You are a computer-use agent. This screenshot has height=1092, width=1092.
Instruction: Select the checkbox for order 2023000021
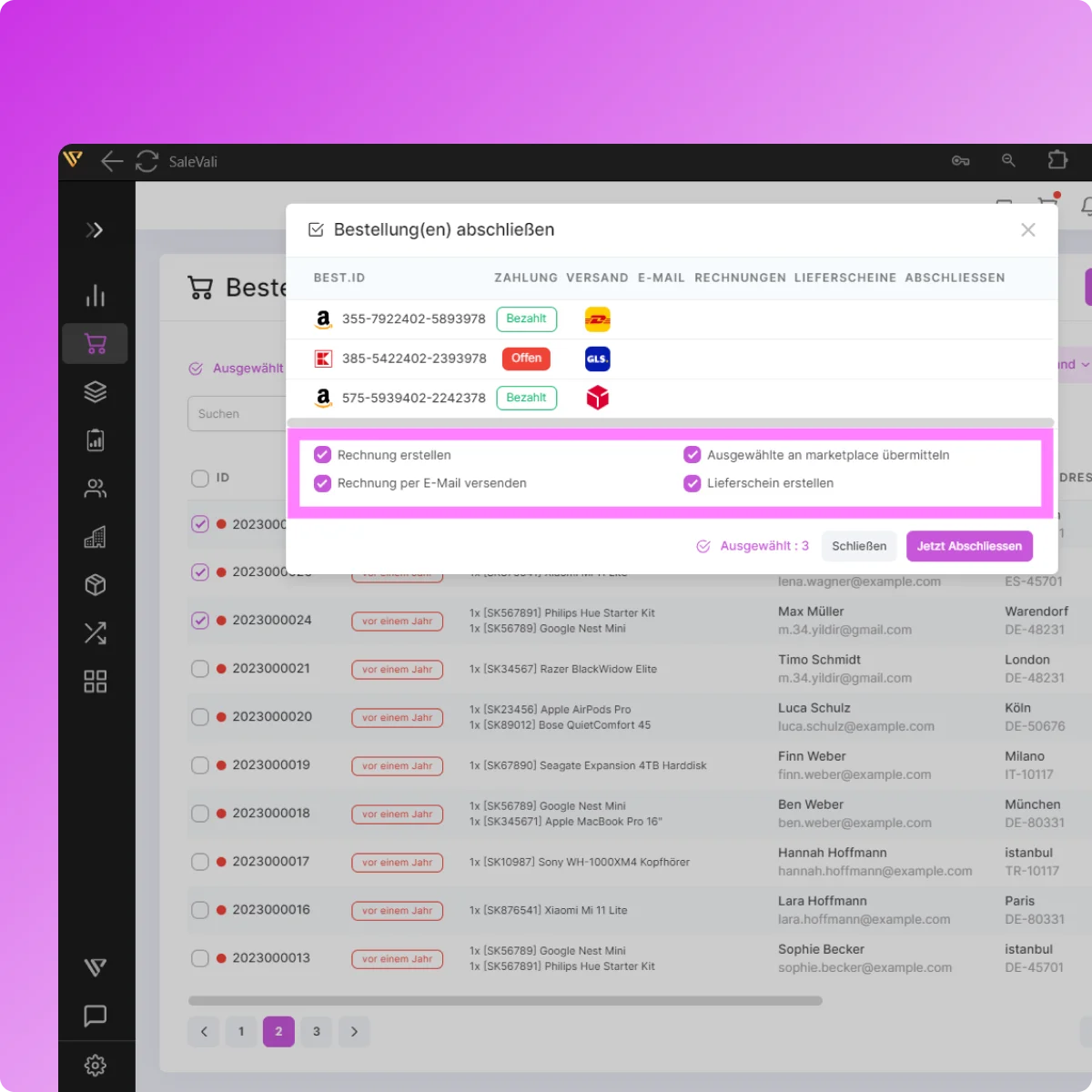click(200, 669)
